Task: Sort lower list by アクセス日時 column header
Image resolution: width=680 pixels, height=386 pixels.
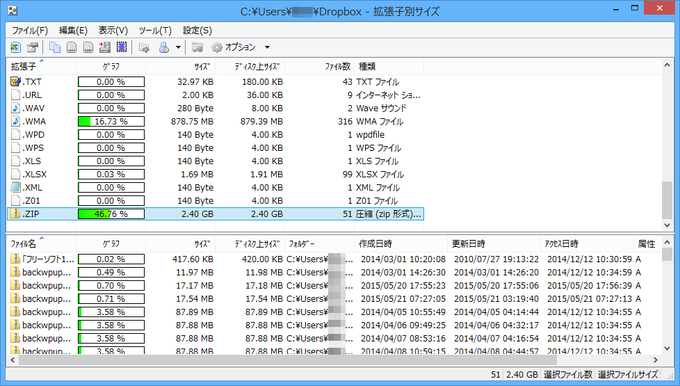Action: click(587, 244)
